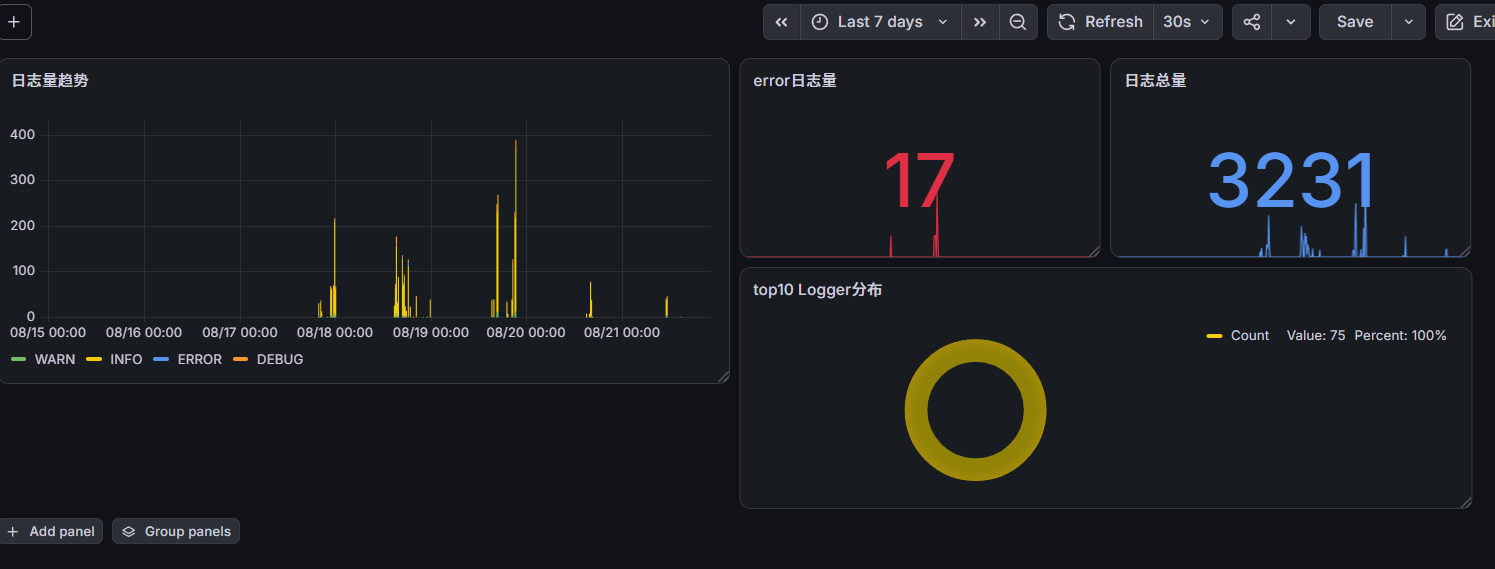Click the blue value 3231
The image size is (1495, 569).
point(1291,182)
